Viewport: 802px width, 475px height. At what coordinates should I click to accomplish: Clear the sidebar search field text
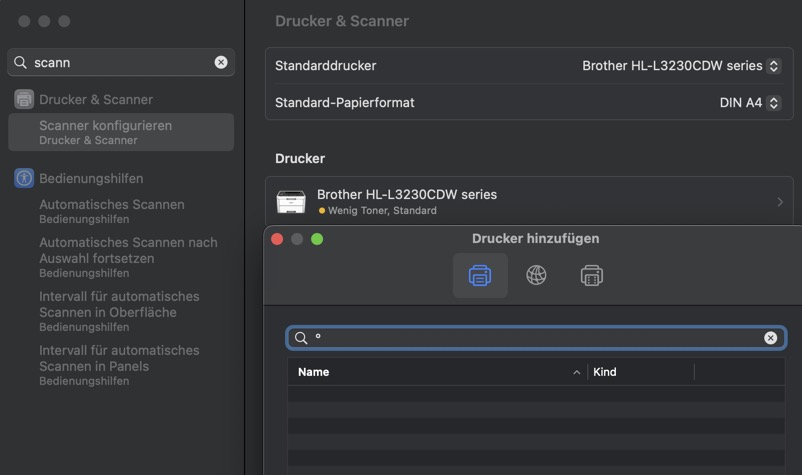click(x=221, y=62)
